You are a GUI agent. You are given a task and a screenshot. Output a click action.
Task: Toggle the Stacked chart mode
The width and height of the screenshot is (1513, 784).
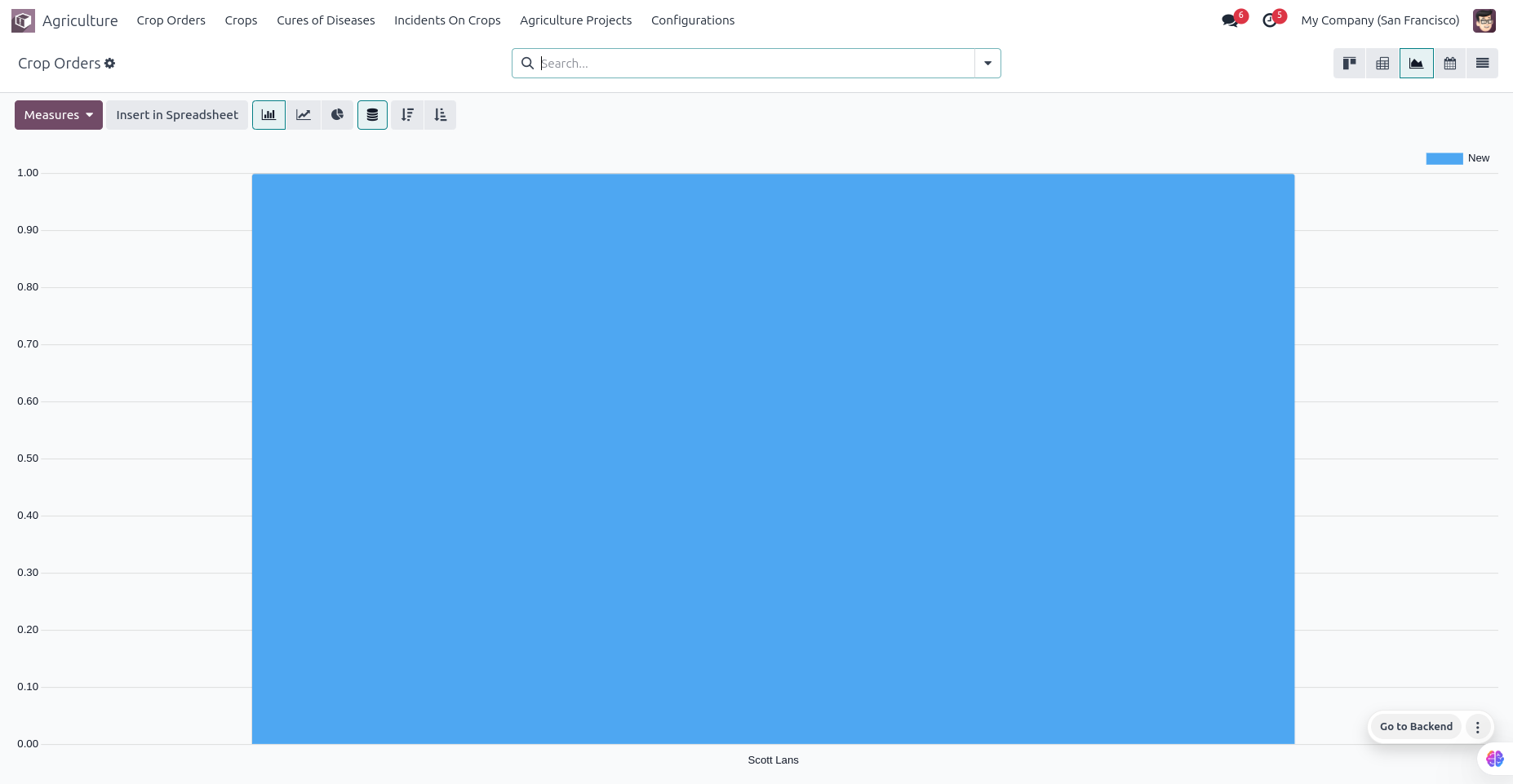pos(372,115)
